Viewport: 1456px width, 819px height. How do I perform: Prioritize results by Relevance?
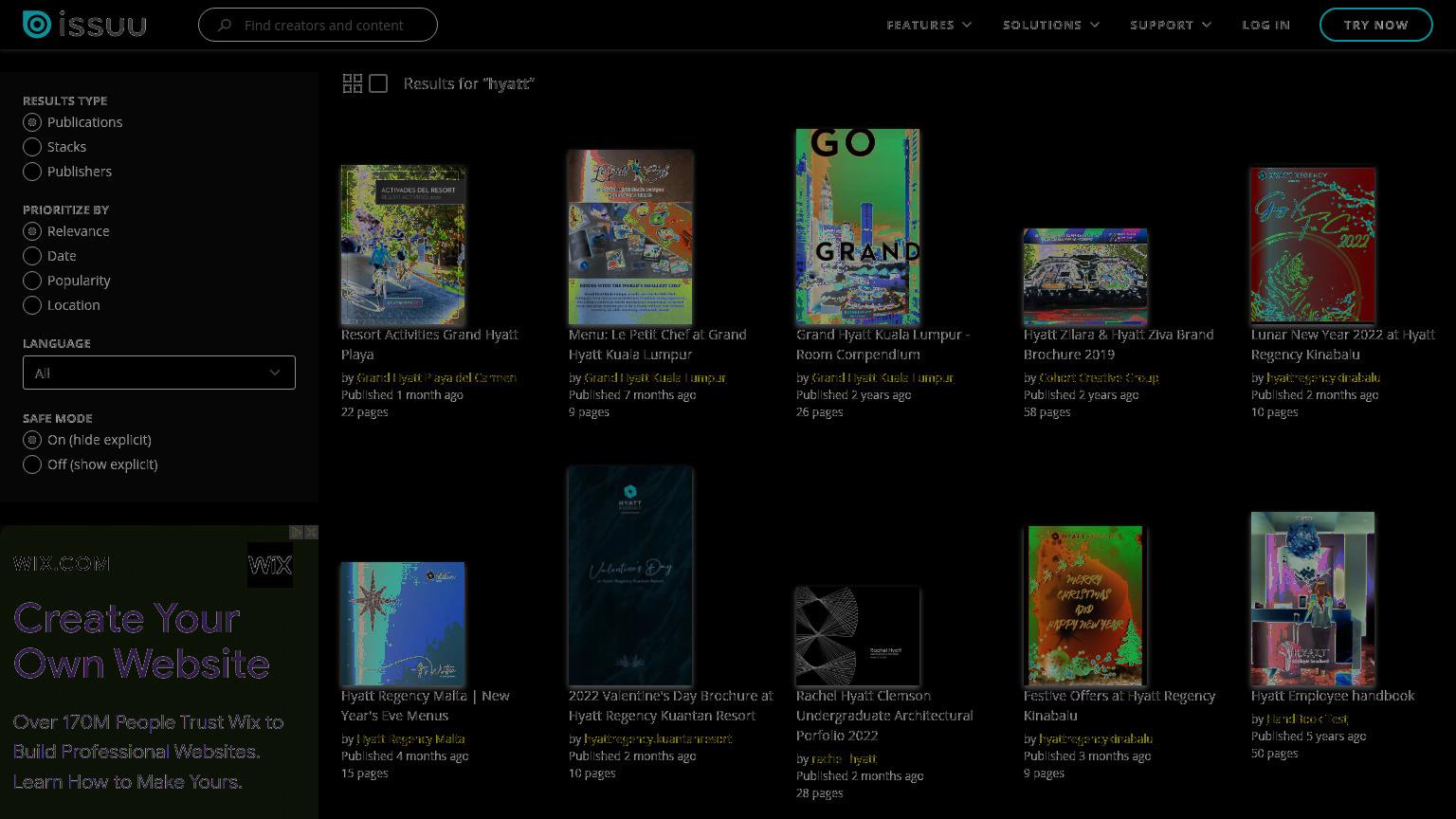point(32,231)
